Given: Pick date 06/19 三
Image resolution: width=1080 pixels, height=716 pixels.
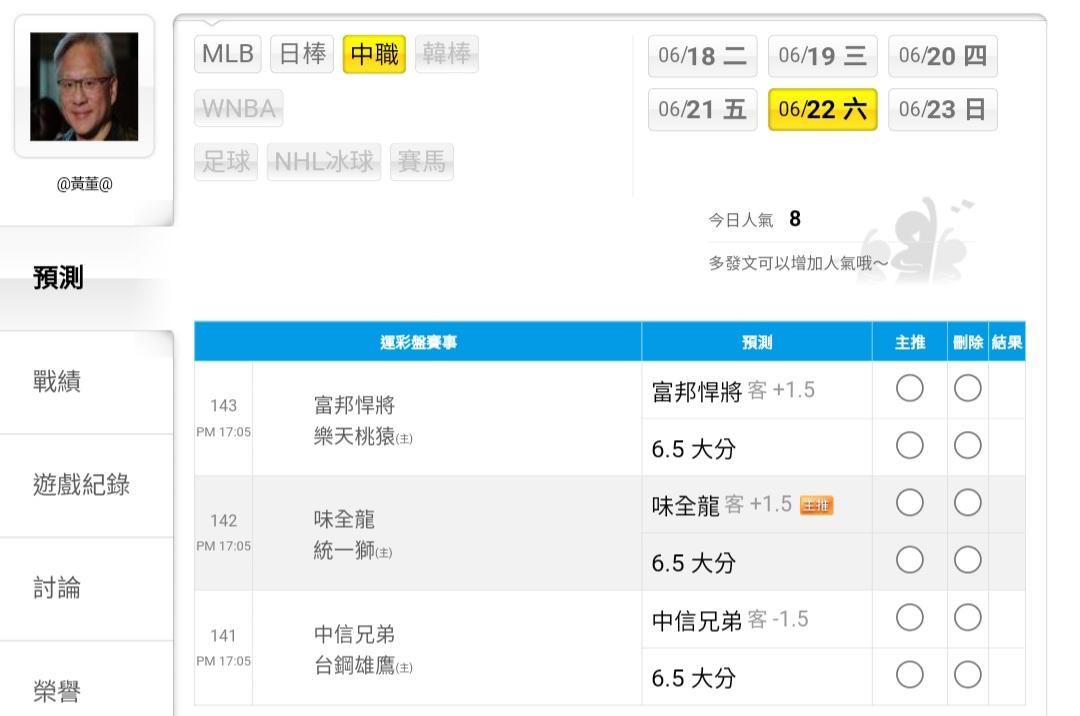Looking at the screenshot, I should coord(822,56).
